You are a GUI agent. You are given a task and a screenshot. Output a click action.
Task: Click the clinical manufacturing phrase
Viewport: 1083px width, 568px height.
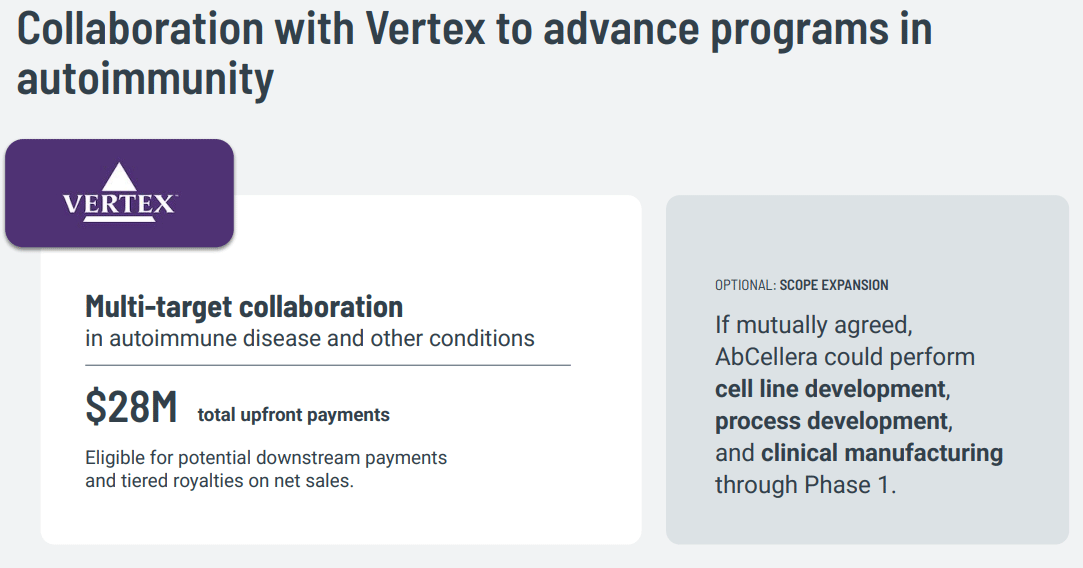point(882,453)
